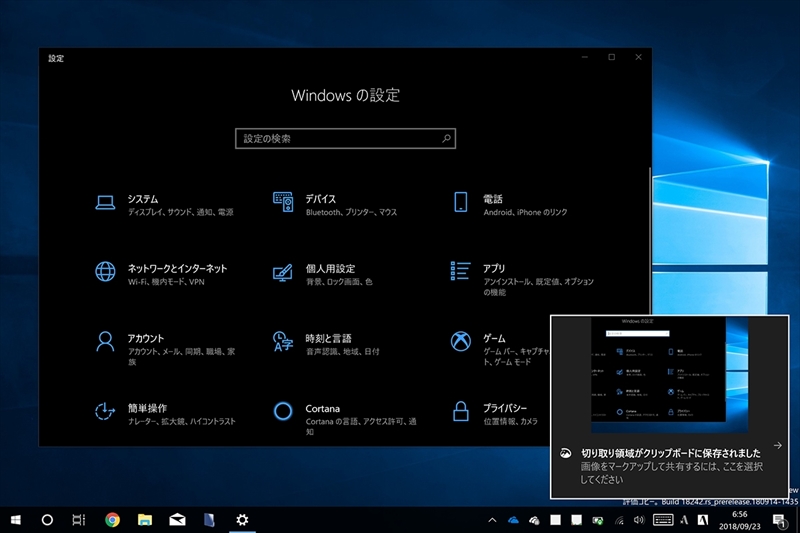
Task: Click the プライバシー title text
Action: point(505,408)
